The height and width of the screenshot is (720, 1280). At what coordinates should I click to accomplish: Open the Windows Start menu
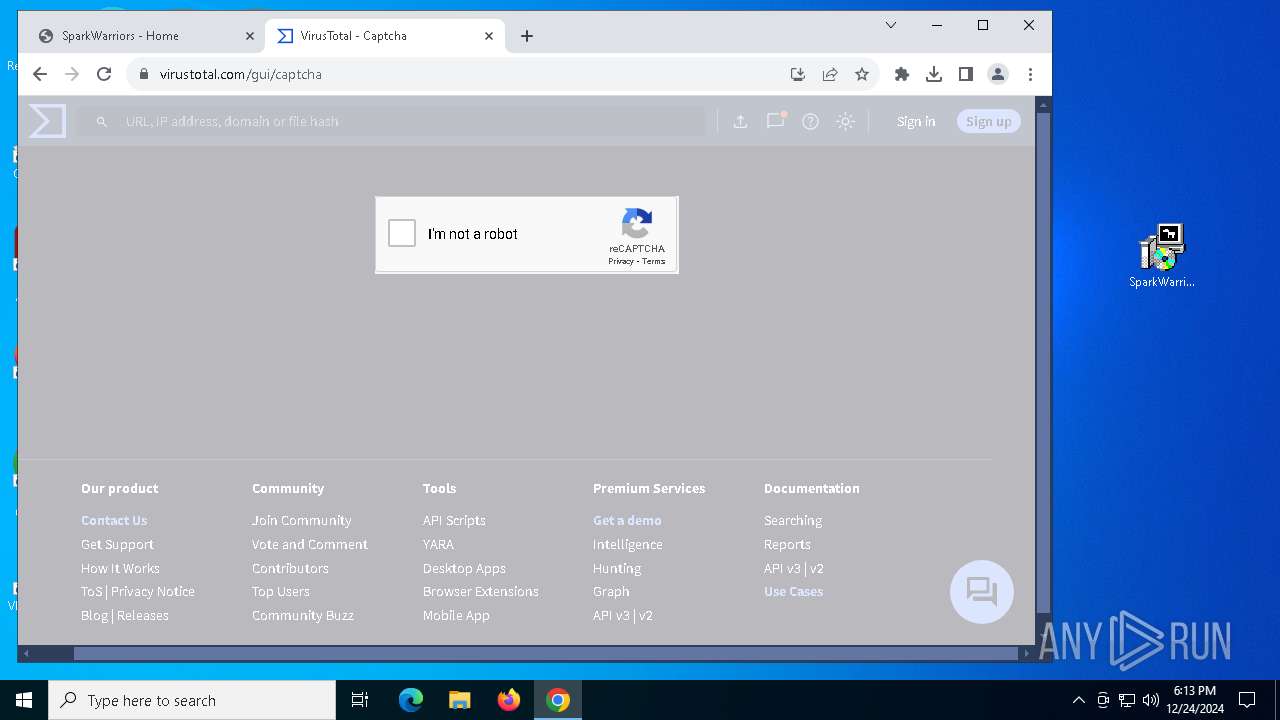coord(24,700)
